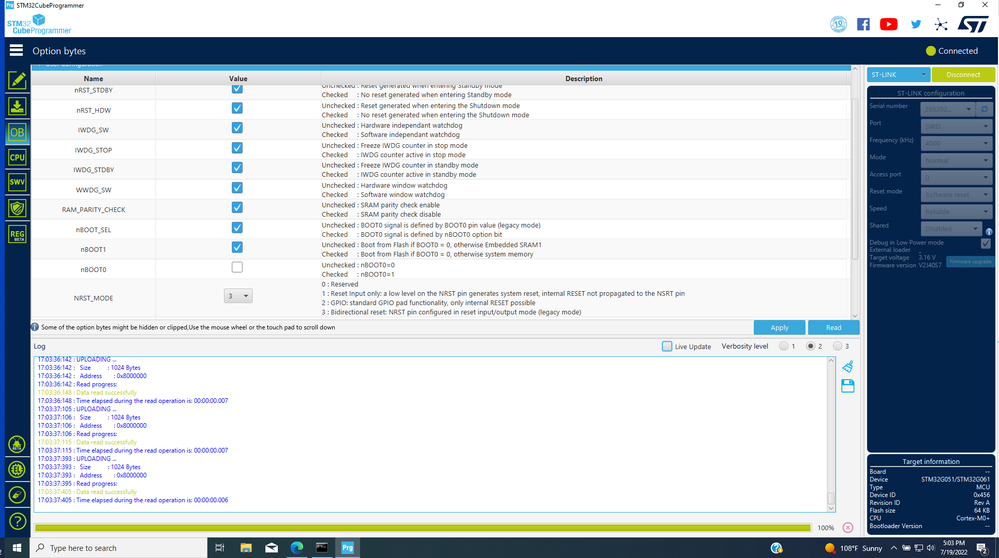
Task: Toggle RAM_PARITY_CHECK checkbox
Action: point(237,208)
